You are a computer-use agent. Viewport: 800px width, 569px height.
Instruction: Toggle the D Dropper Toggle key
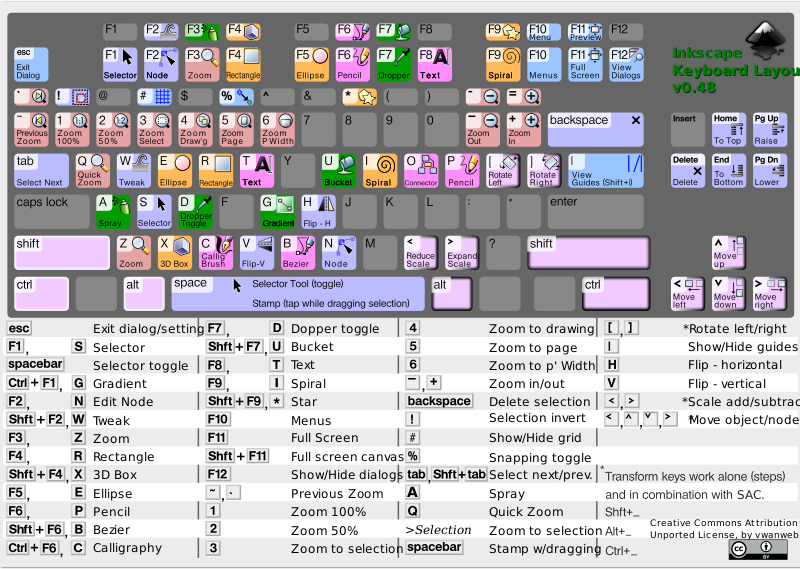196,211
